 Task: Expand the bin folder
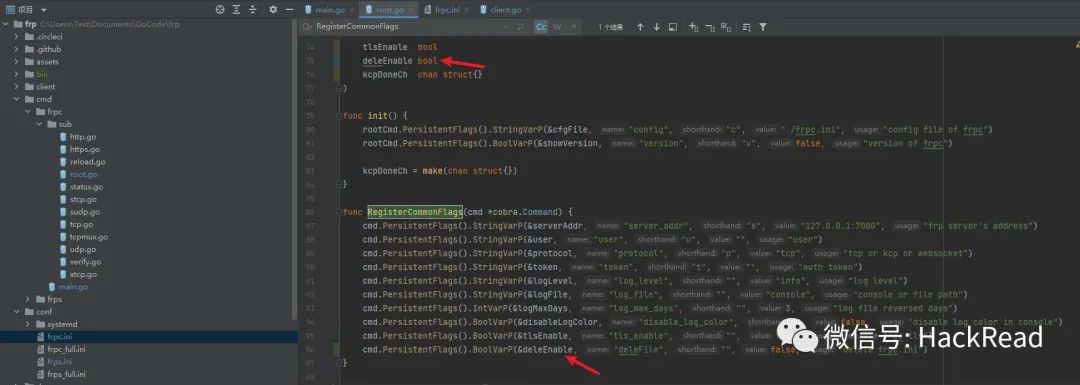pos(17,74)
